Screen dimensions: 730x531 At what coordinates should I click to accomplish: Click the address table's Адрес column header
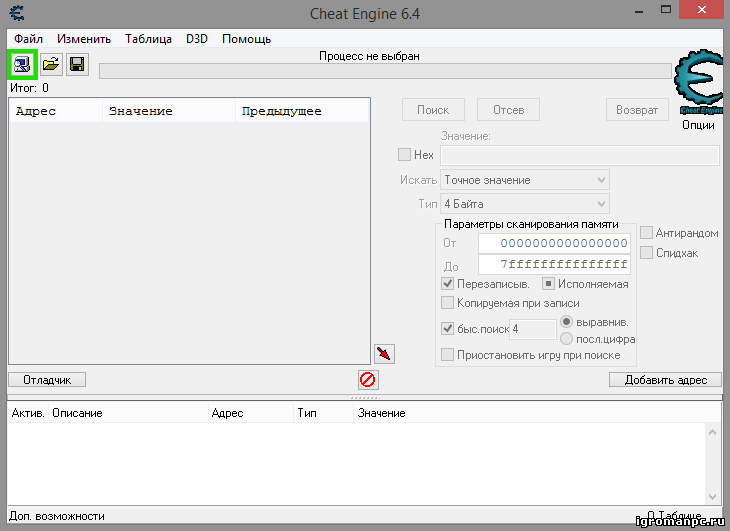coord(250,413)
